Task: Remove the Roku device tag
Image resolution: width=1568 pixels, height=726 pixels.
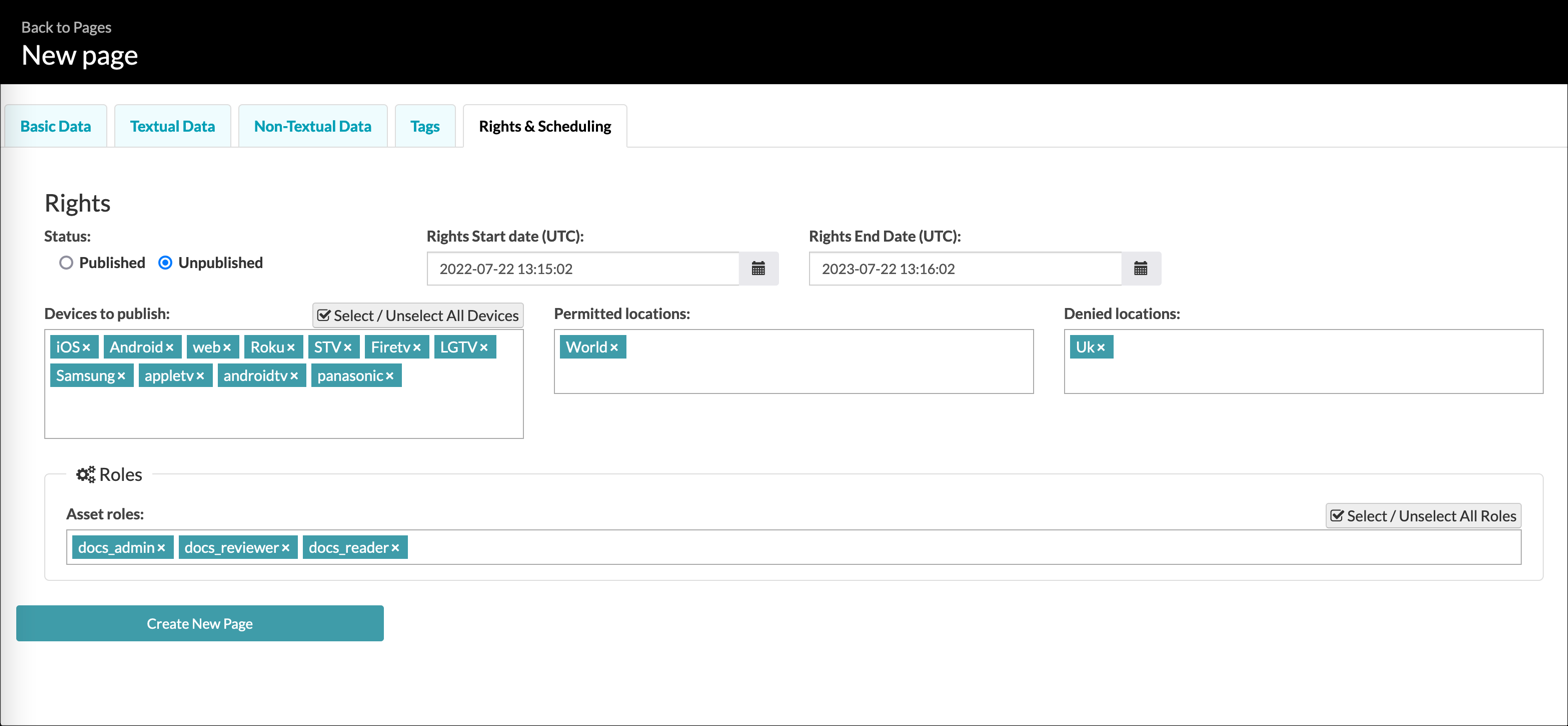Action: [x=291, y=347]
